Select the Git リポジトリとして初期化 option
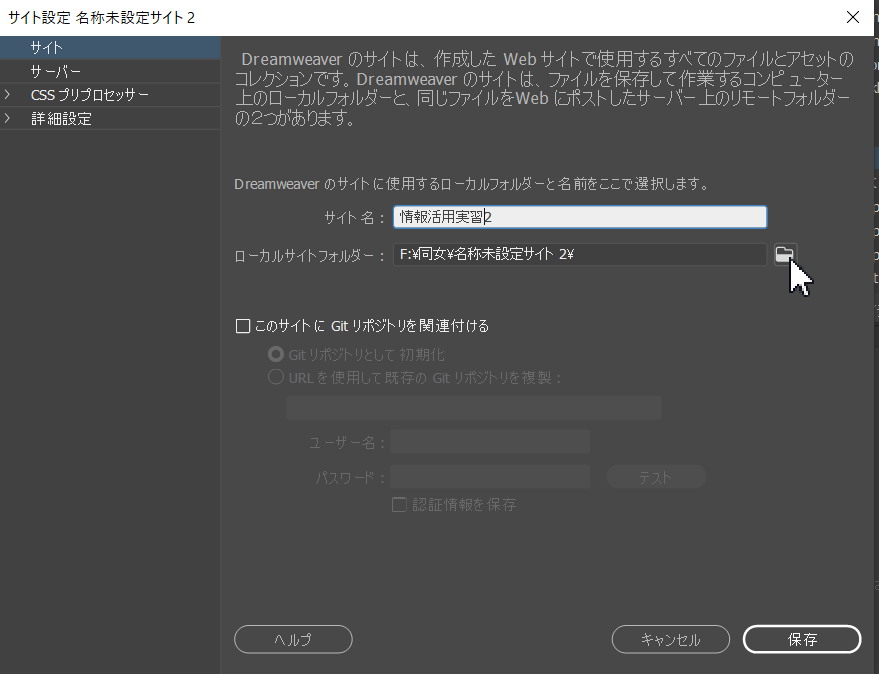The image size is (879, 674). pyautogui.click(x=275, y=352)
